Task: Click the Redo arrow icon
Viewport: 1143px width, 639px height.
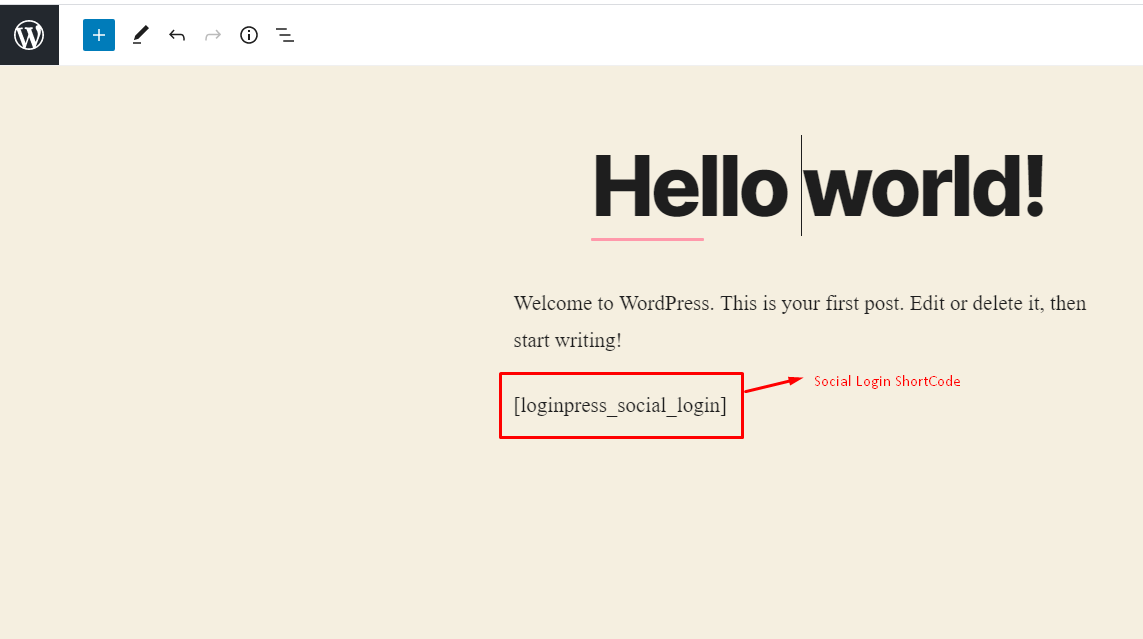Action: (213, 35)
